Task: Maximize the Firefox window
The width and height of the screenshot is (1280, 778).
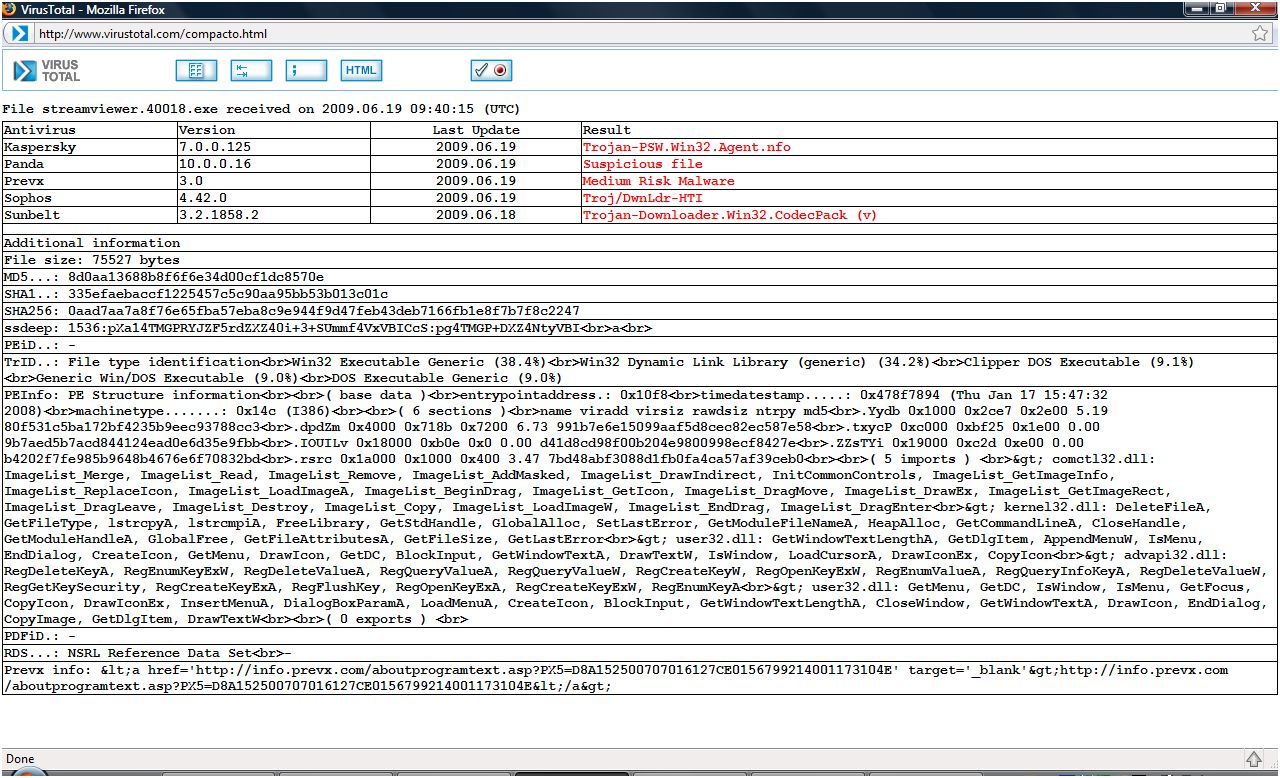Action: coord(1223,9)
